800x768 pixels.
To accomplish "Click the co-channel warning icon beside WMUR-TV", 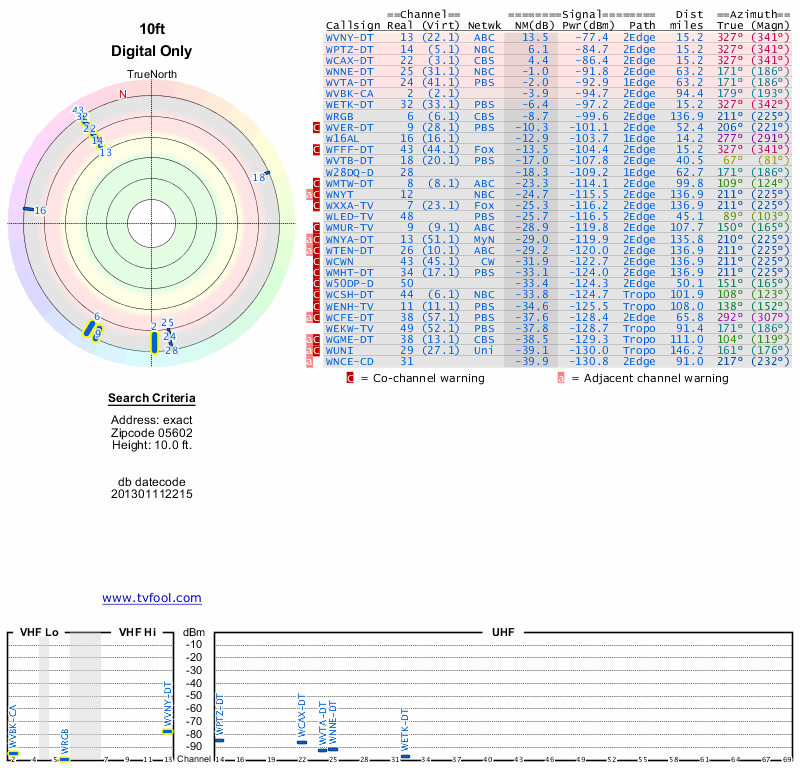I will coord(317,228).
